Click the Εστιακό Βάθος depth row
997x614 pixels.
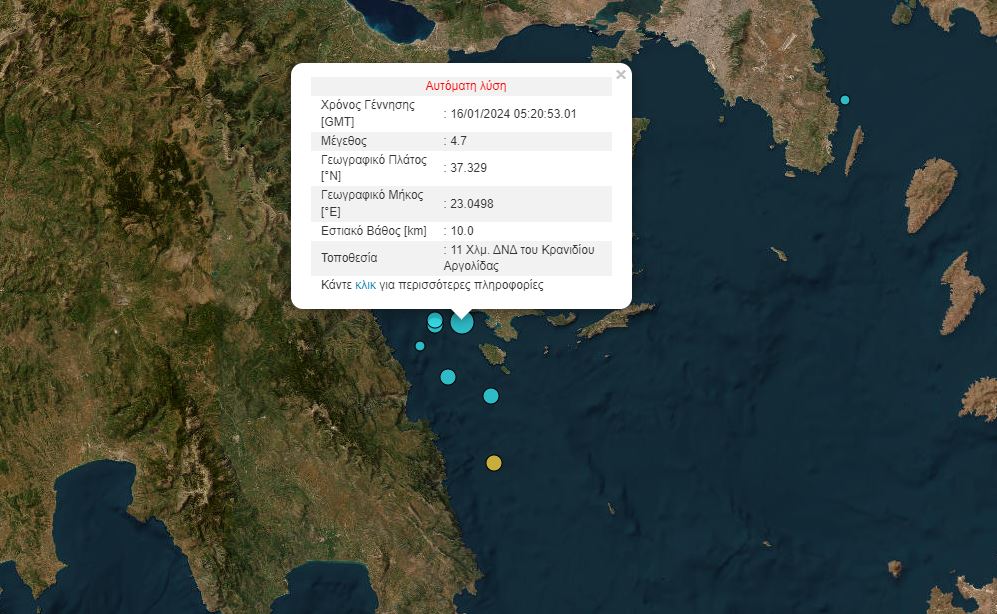point(375,230)
